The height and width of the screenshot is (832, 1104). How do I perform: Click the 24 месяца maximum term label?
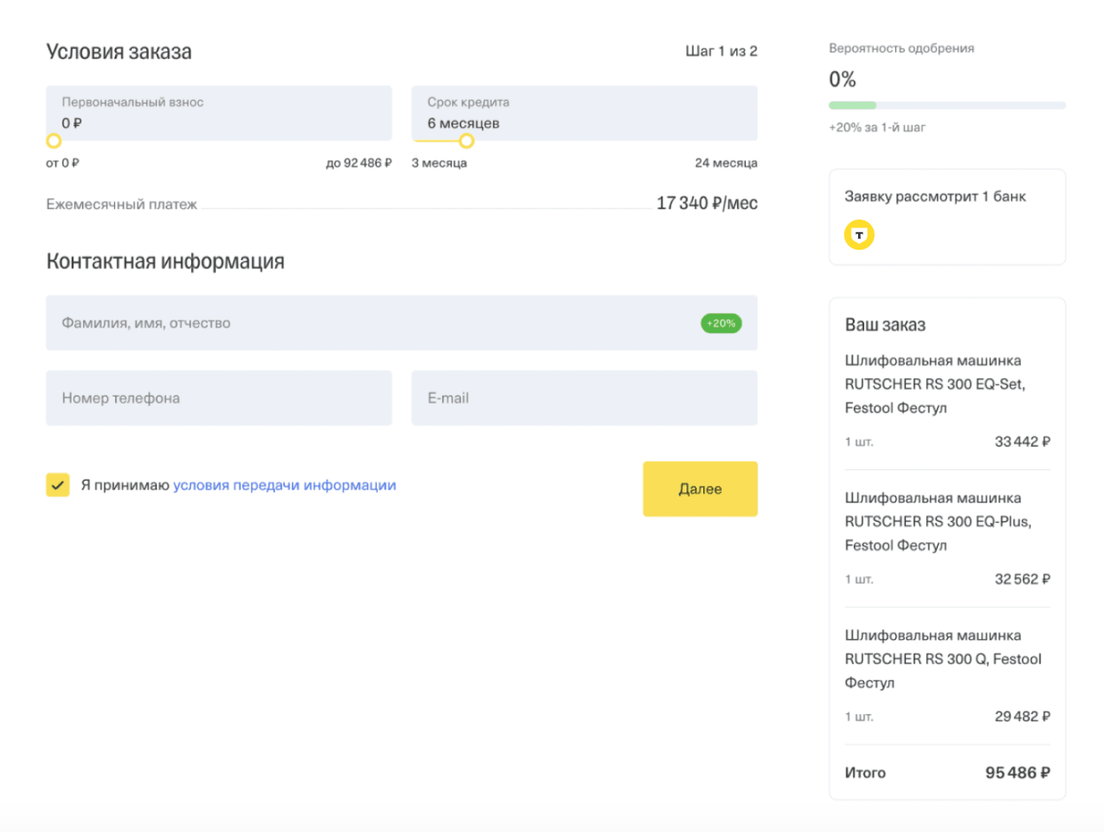pos(726,163)
